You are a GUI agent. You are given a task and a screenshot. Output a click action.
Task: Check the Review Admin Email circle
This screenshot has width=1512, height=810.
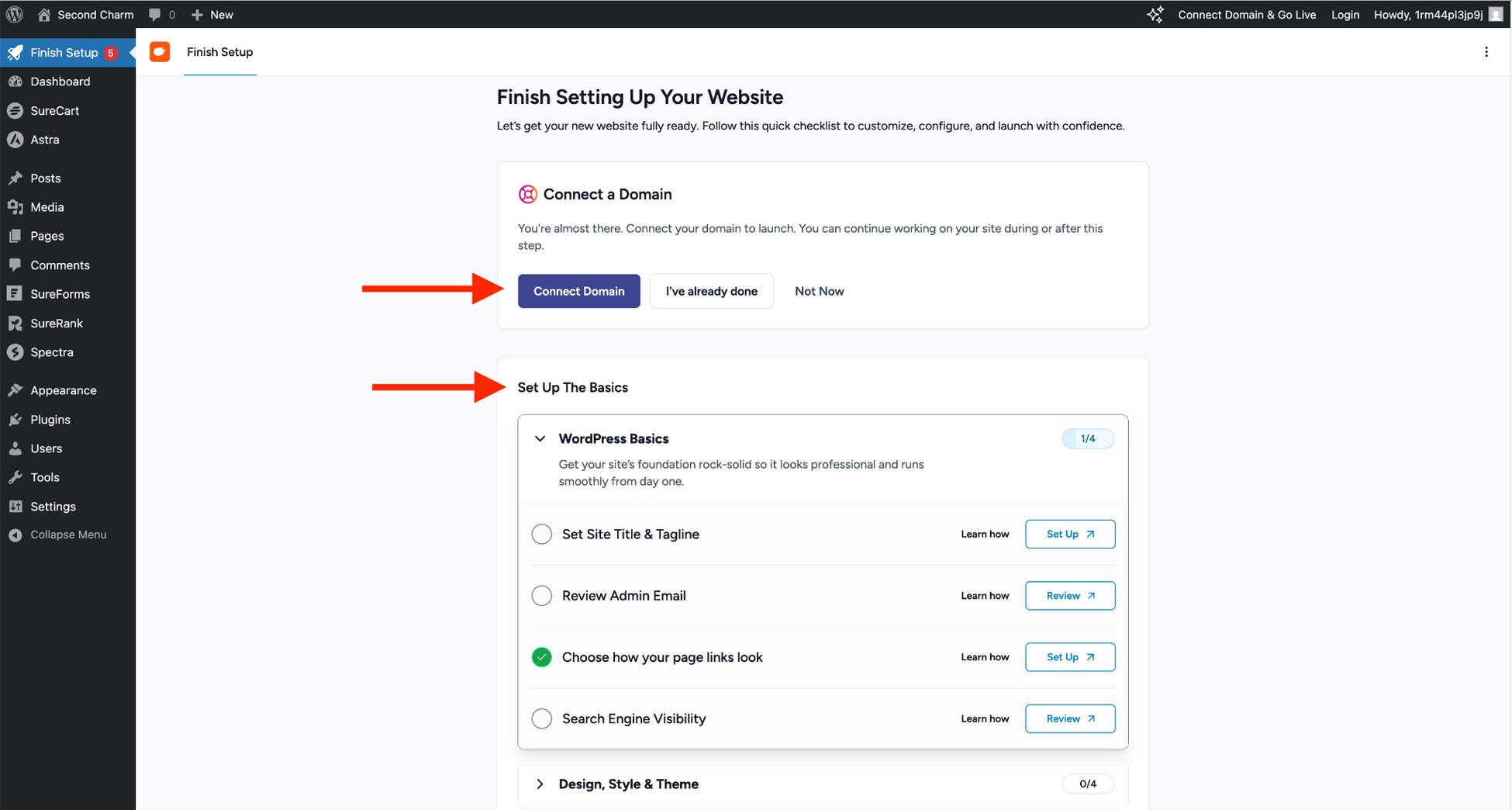[x=541, y=595]
